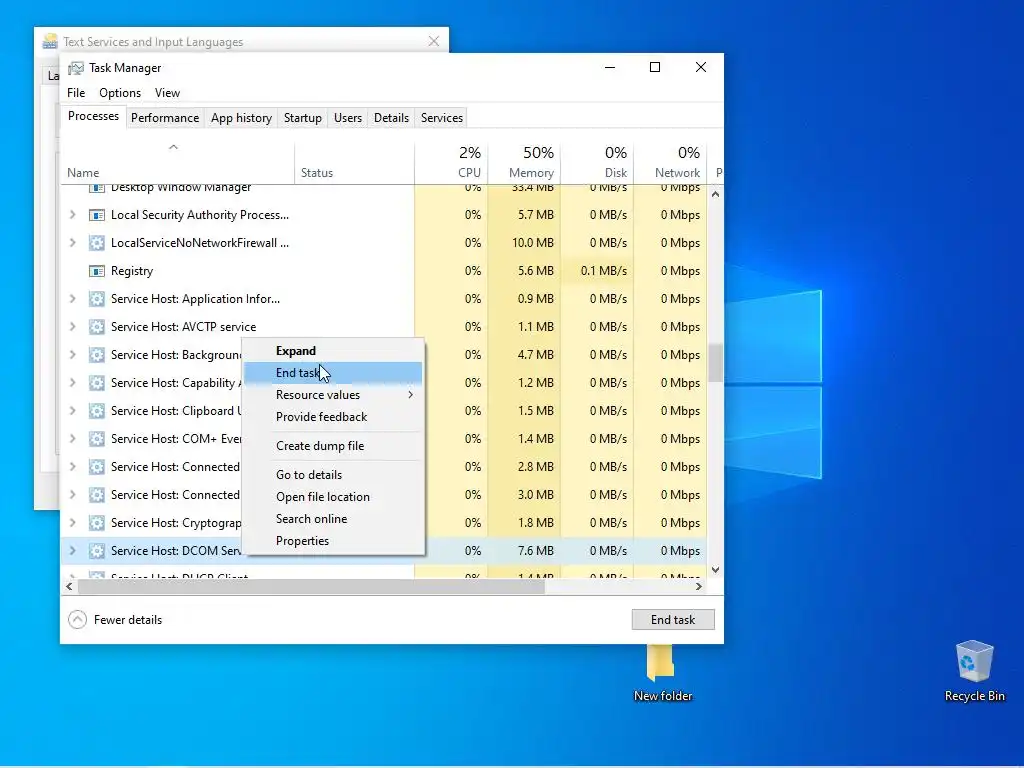Expand the Service Host: Capability row
Screen dimensions: 1024x768
72,383
